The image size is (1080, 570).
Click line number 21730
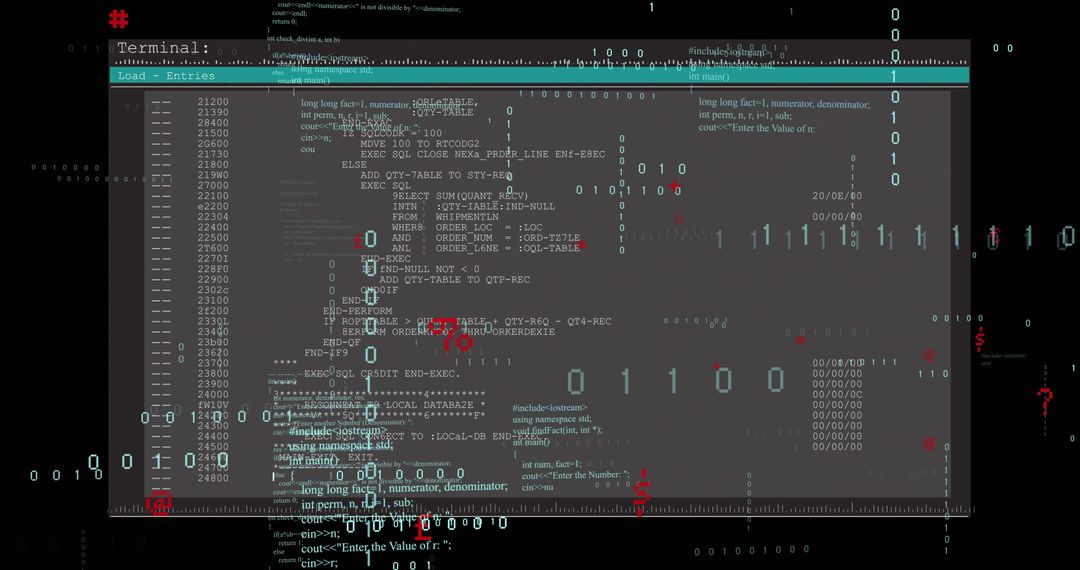[213, 154]
